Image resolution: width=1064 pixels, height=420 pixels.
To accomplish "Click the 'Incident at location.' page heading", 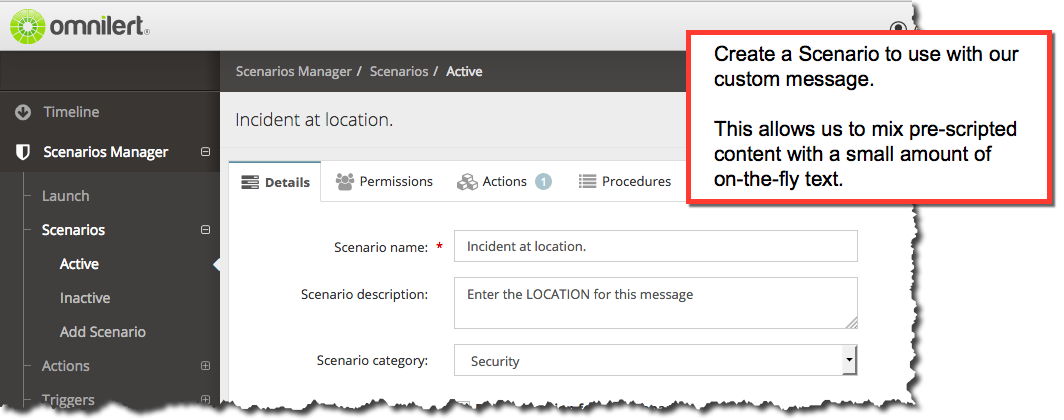I will [314, 120].
